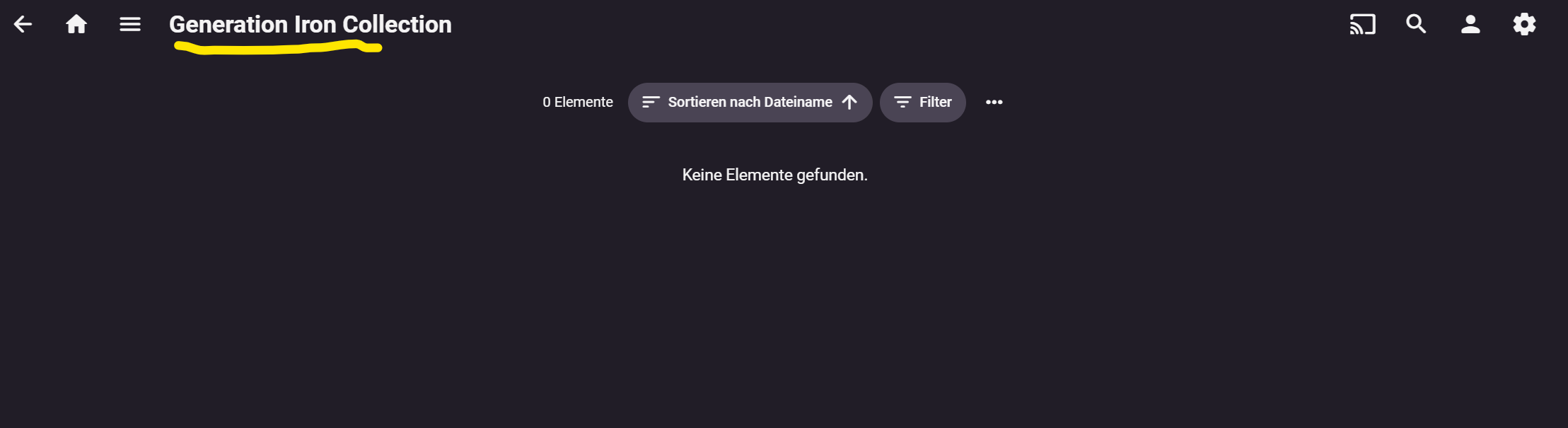Open the hamburger navigation menu
Screen dimensions: 1568x428
[x=130, y=25]
